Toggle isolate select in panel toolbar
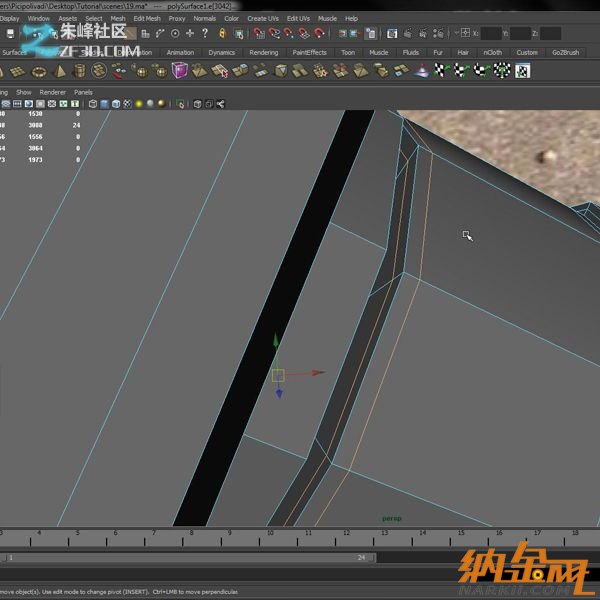 (180, 104)
